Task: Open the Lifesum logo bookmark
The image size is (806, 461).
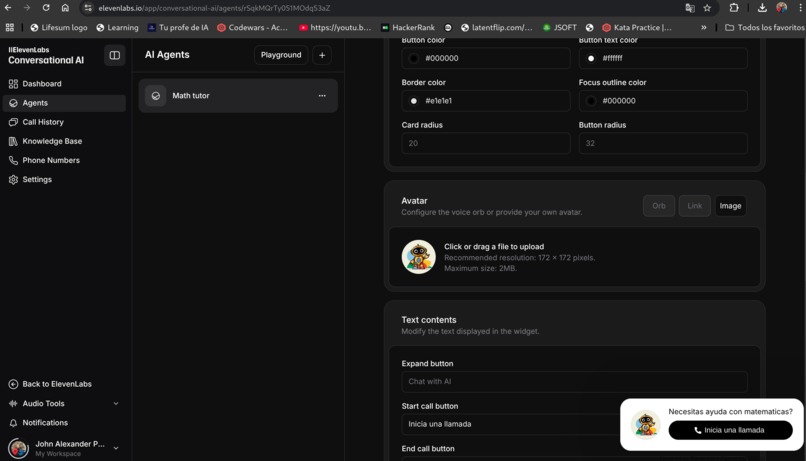Action: click(x=59, y=27)
